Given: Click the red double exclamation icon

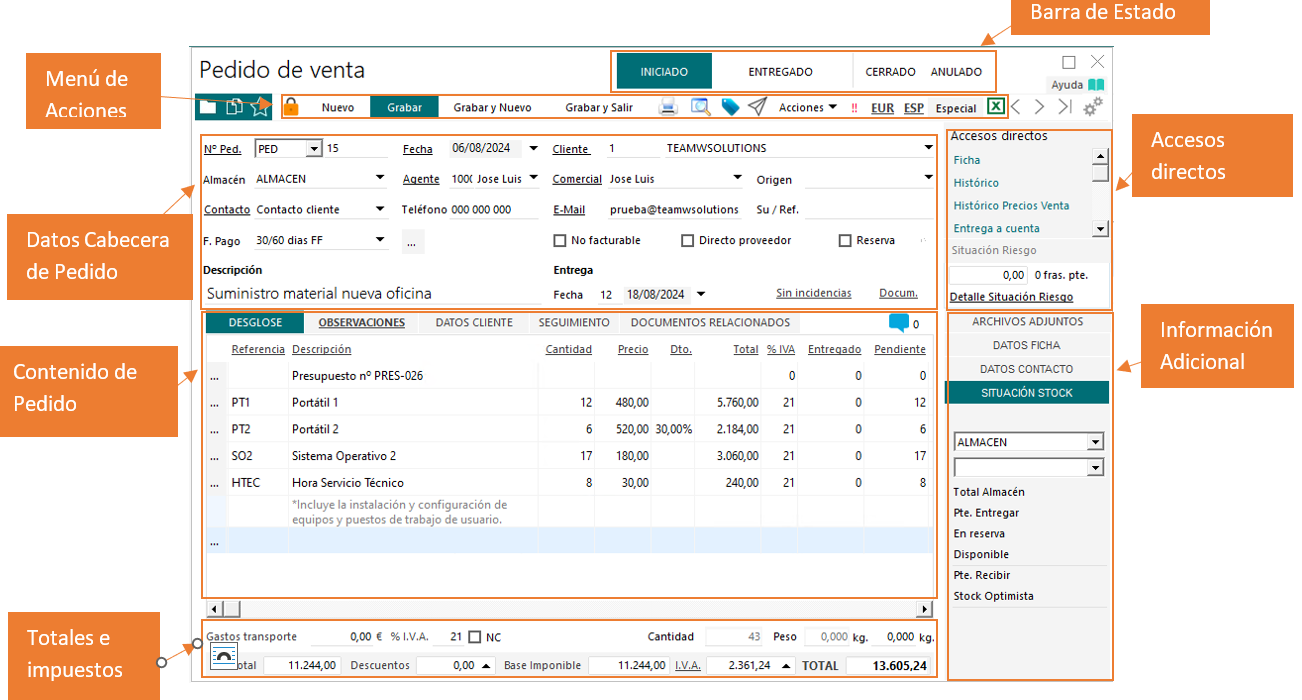Looking at the screenshot, I should point(854,108).
